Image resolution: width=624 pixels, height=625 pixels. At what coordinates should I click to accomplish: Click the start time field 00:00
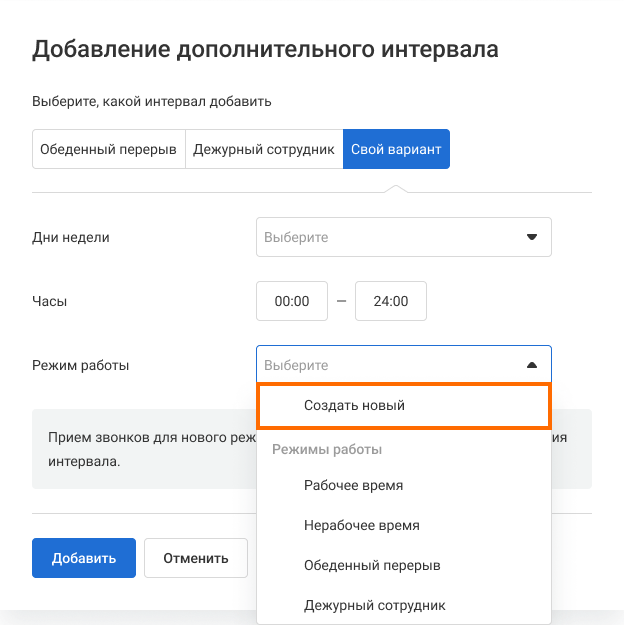click(292, 301)
